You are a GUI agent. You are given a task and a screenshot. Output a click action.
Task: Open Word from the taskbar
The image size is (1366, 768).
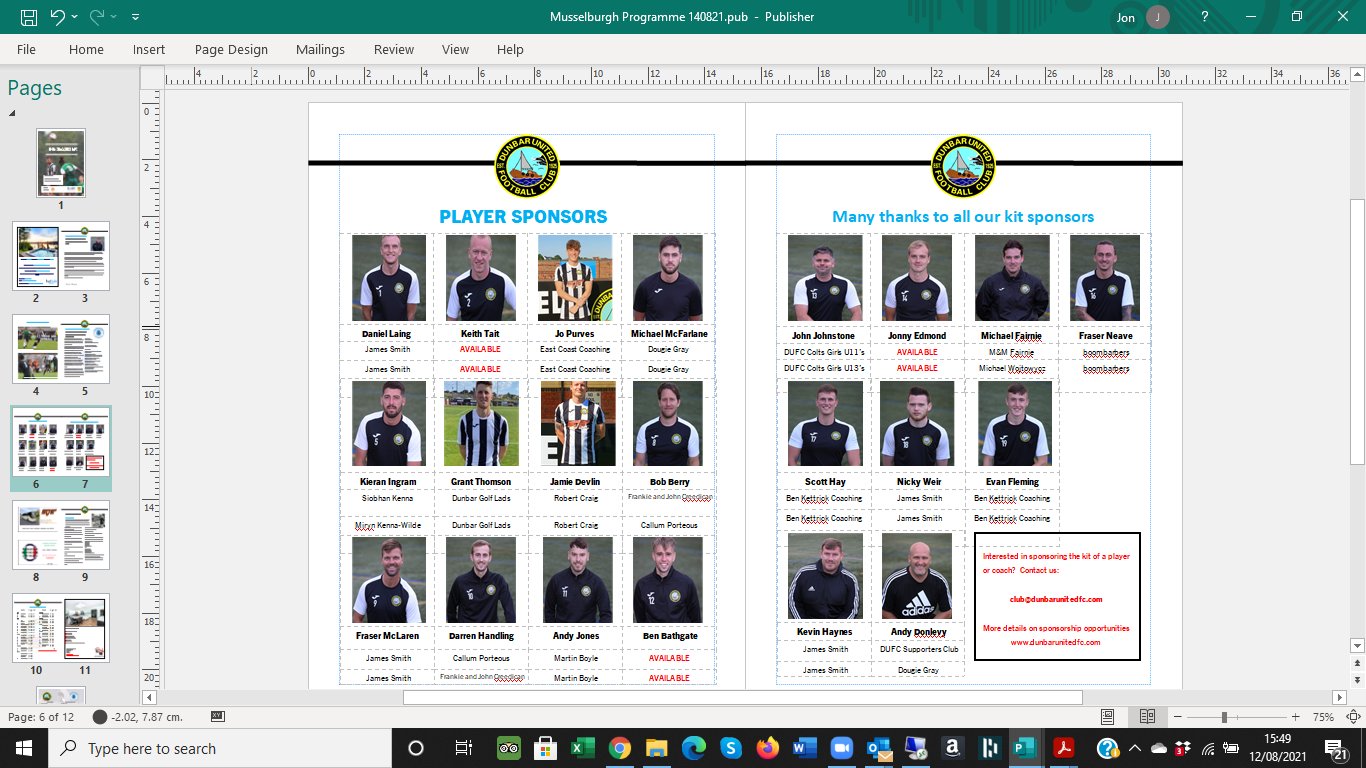(x=804, y=748)
